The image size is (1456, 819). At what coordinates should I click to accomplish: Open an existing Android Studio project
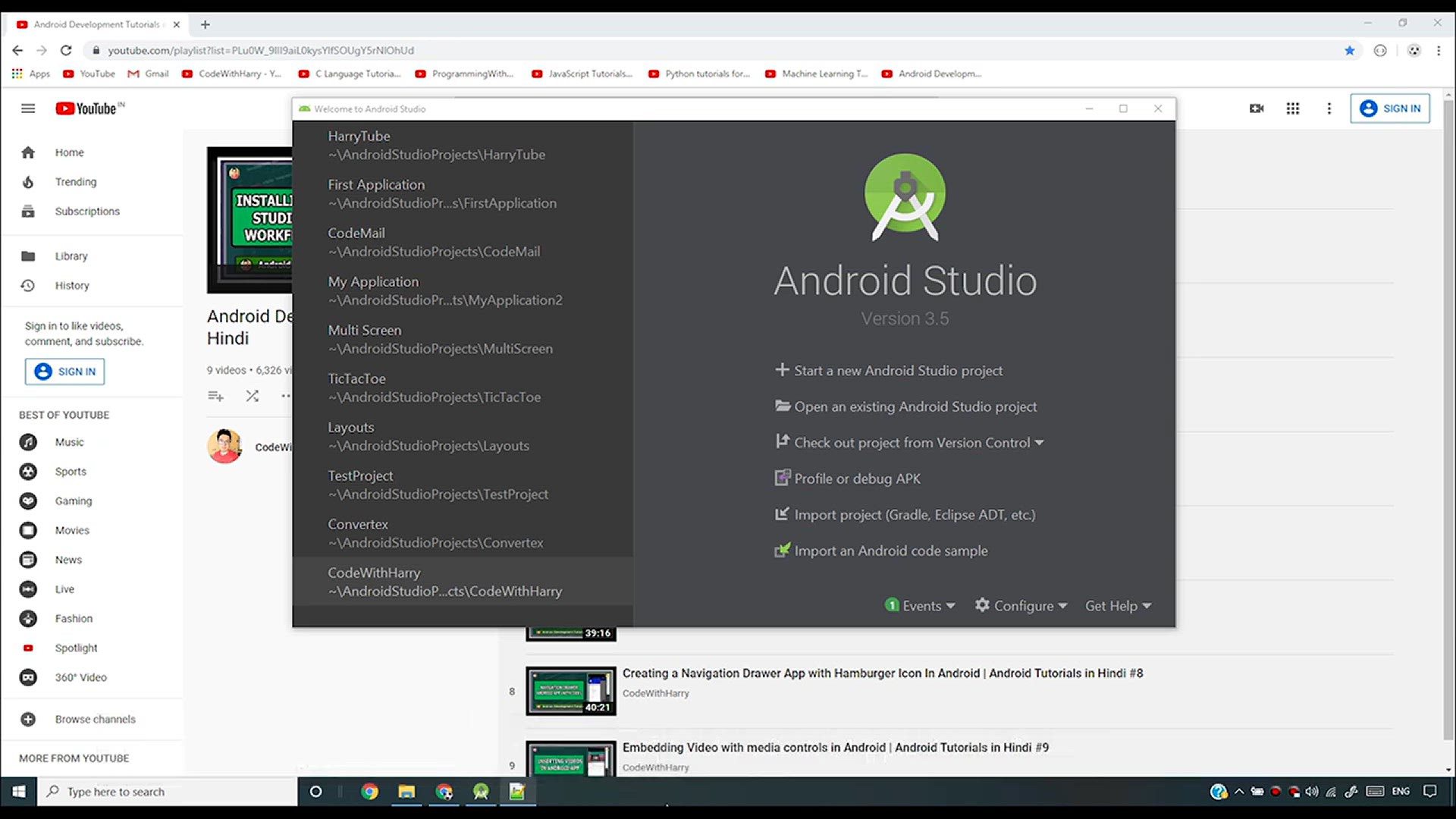905,406
